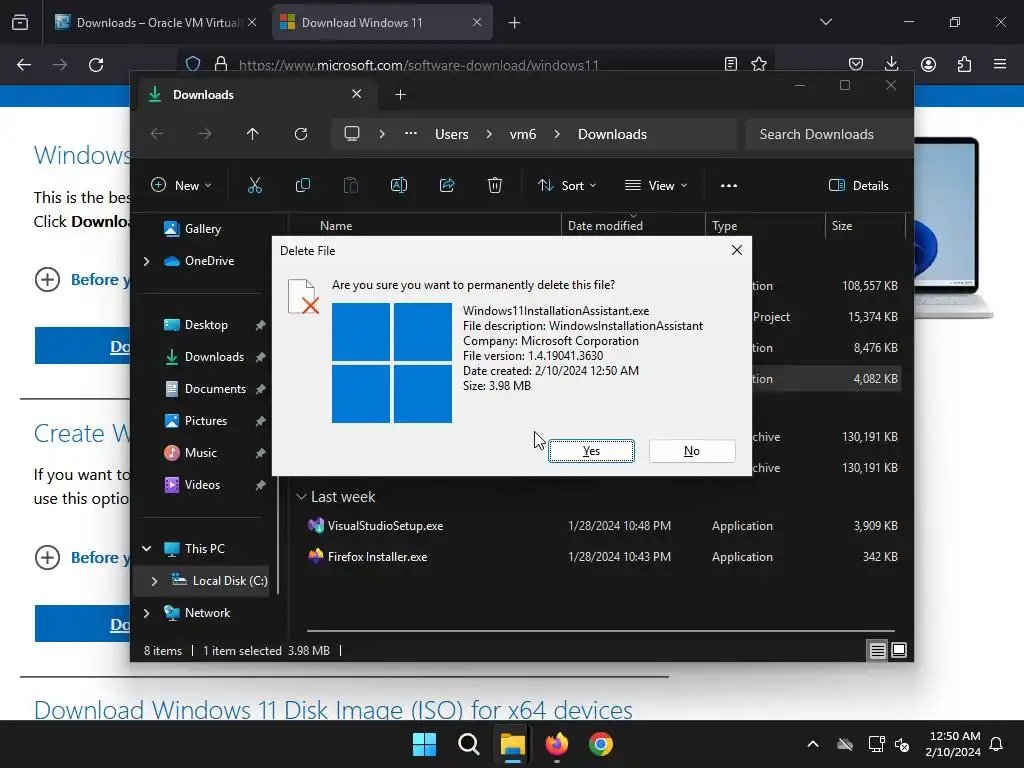Click the Paste icon in Explorer toolbar
1024x768 pixels.
point(351,185)
